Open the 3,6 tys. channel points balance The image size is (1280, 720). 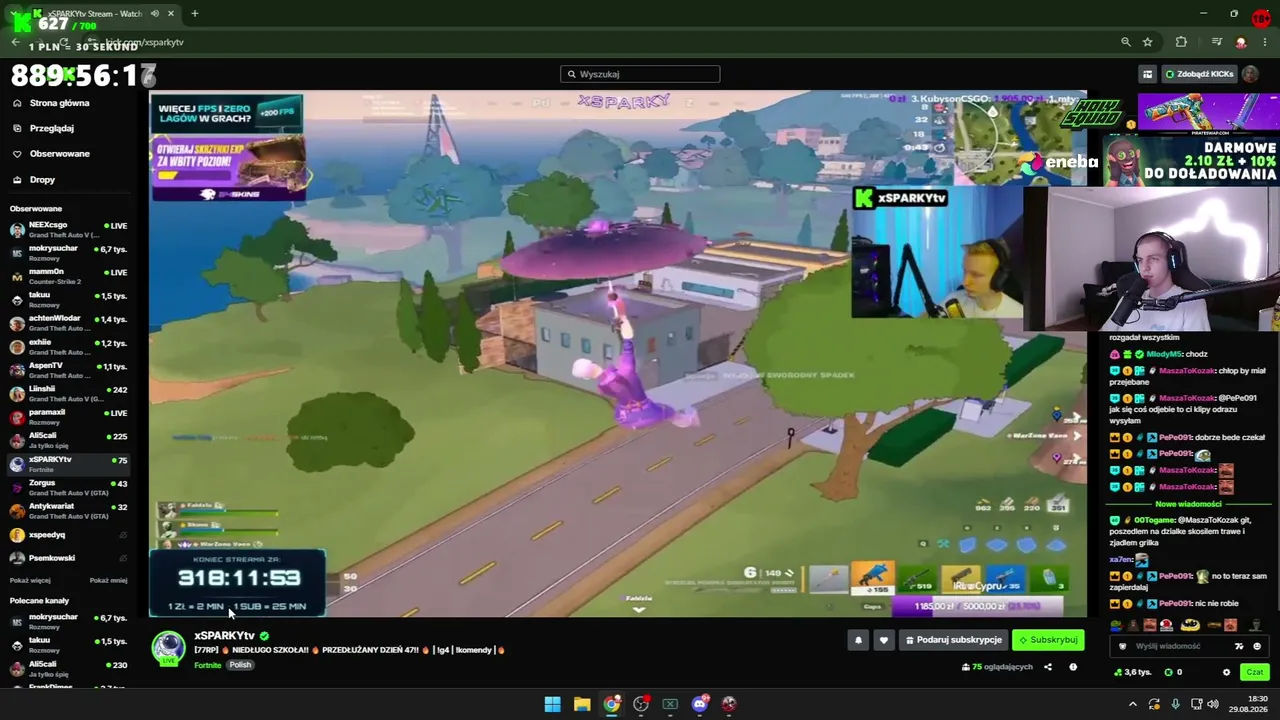pos(1133,672)
